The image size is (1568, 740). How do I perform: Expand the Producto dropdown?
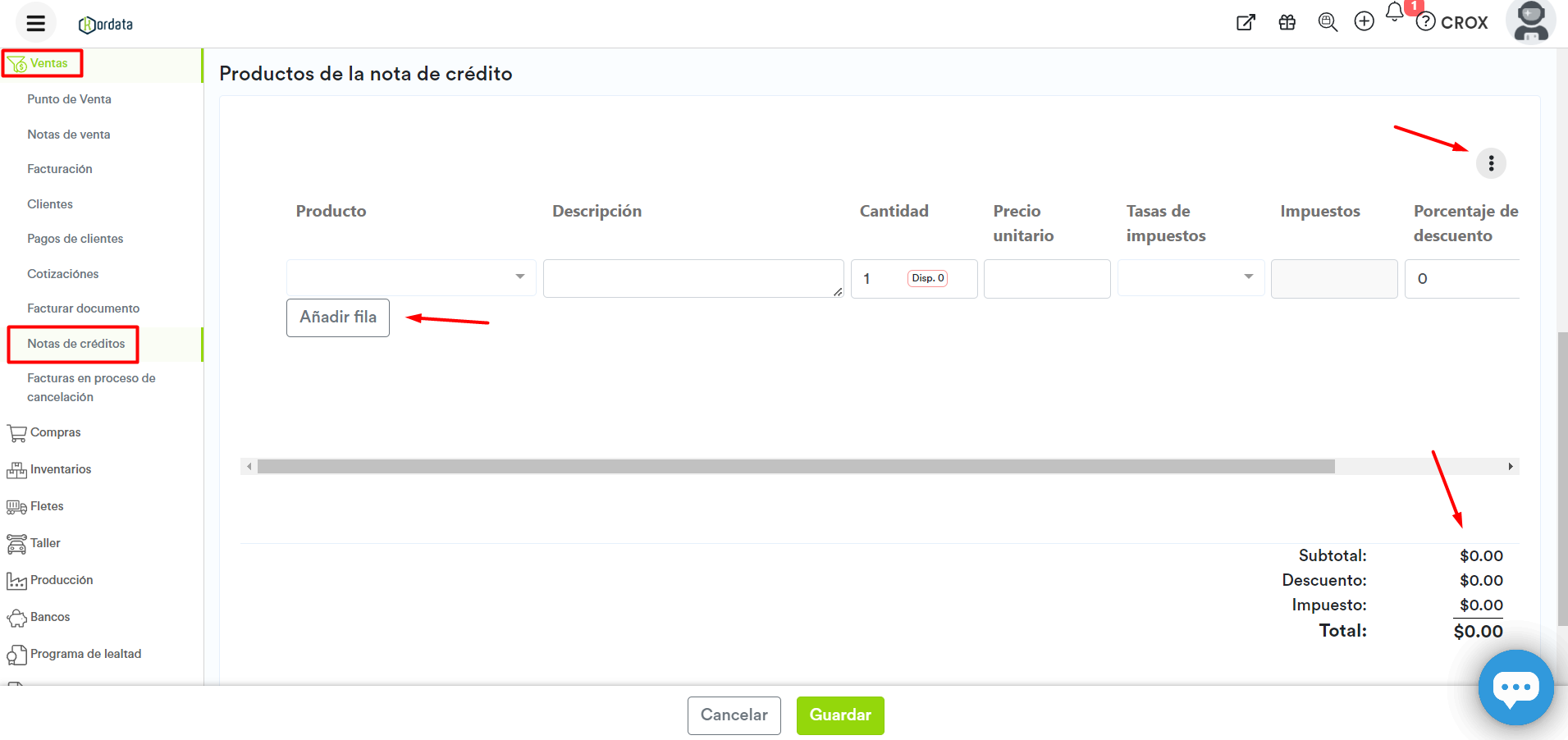click(x=411, y=277)
